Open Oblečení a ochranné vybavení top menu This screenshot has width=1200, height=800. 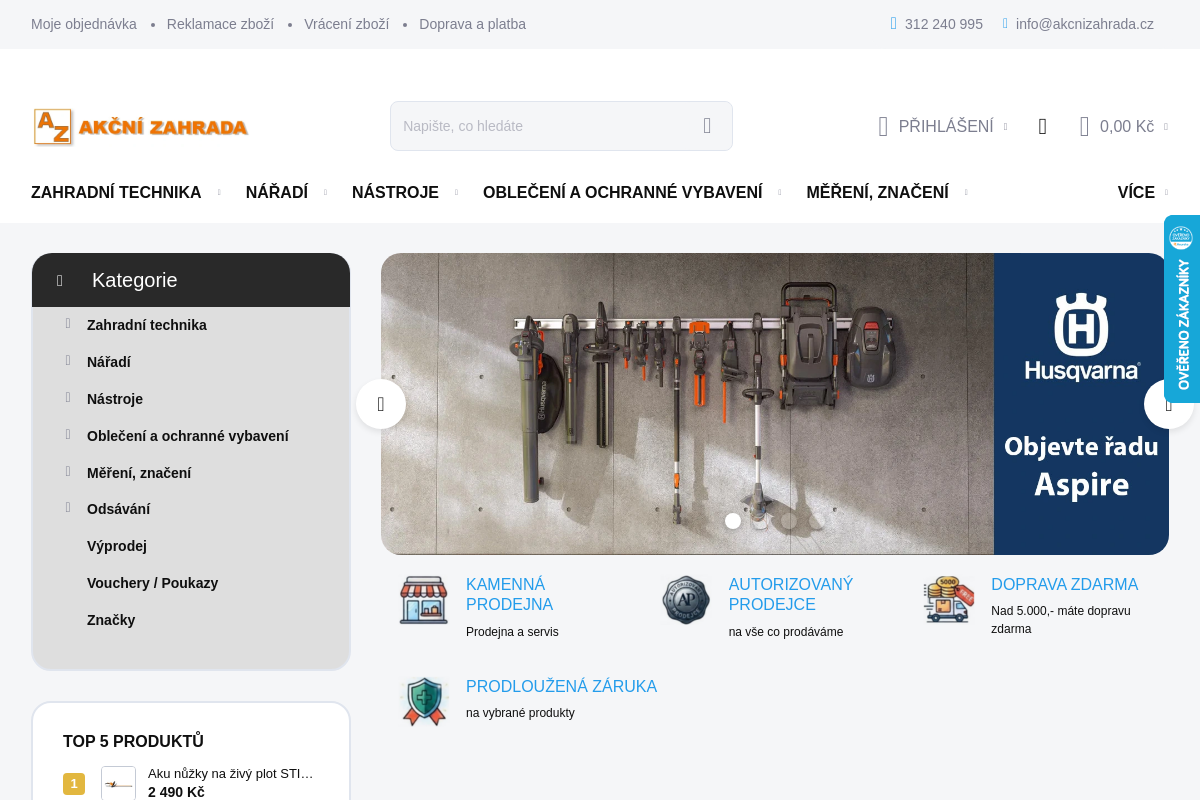[x=623, y=193]
